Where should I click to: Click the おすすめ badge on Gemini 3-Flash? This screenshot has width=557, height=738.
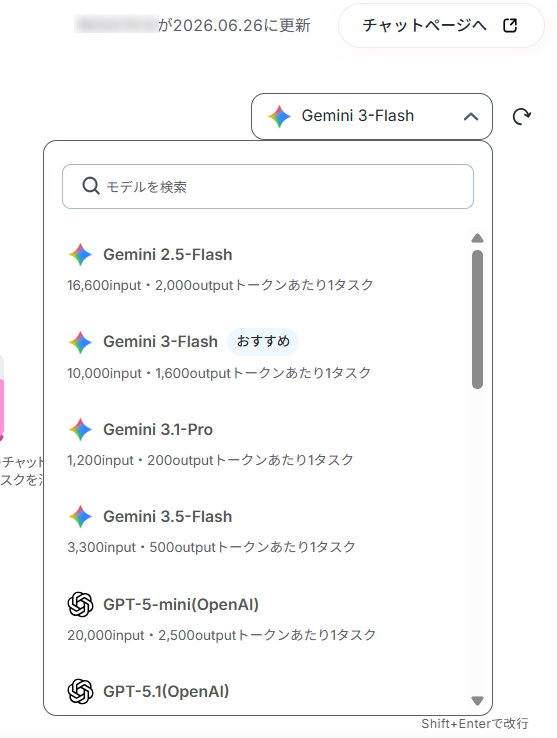coord(263,341)
